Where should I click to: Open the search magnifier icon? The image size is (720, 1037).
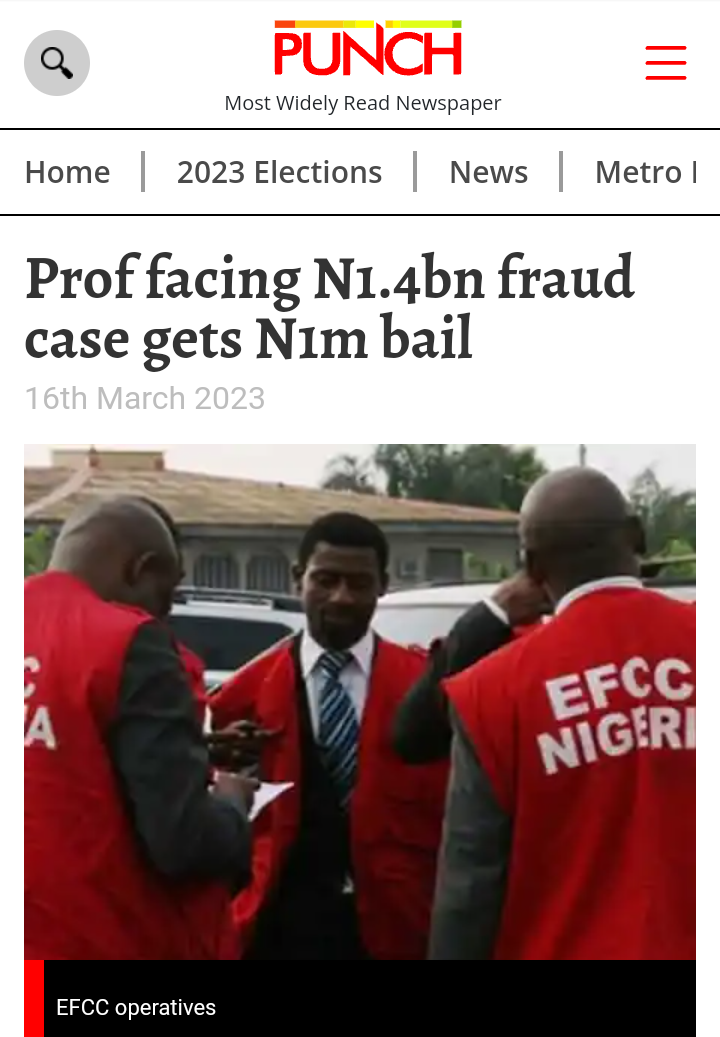point(57,63)
